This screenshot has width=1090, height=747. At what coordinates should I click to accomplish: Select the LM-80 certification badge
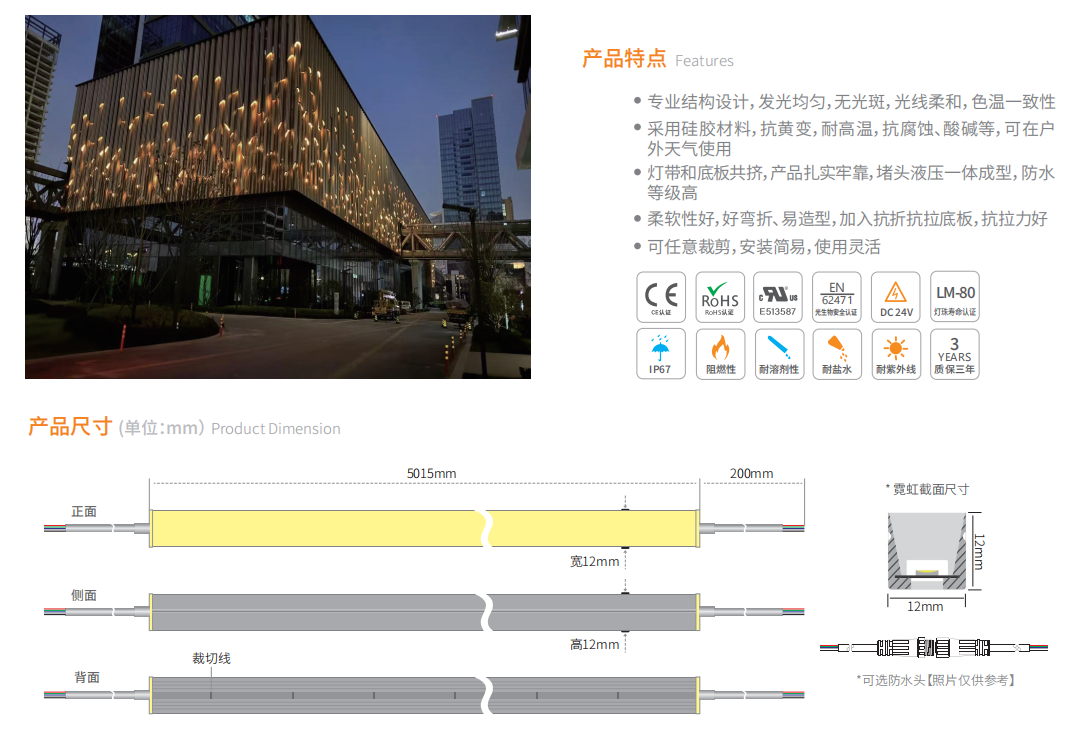[955, 297]
